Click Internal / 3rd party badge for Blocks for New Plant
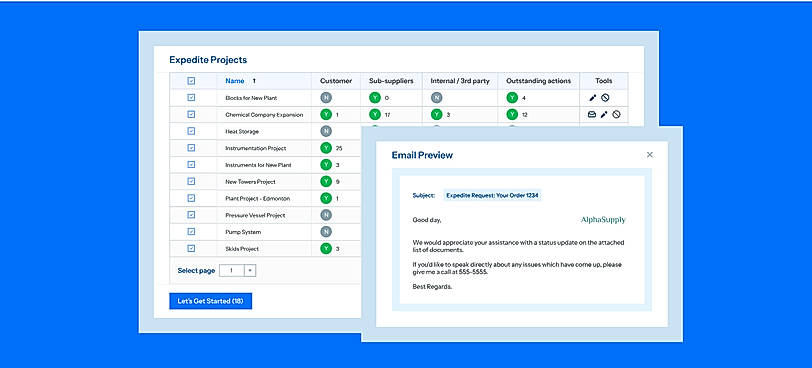 [437, 98]
